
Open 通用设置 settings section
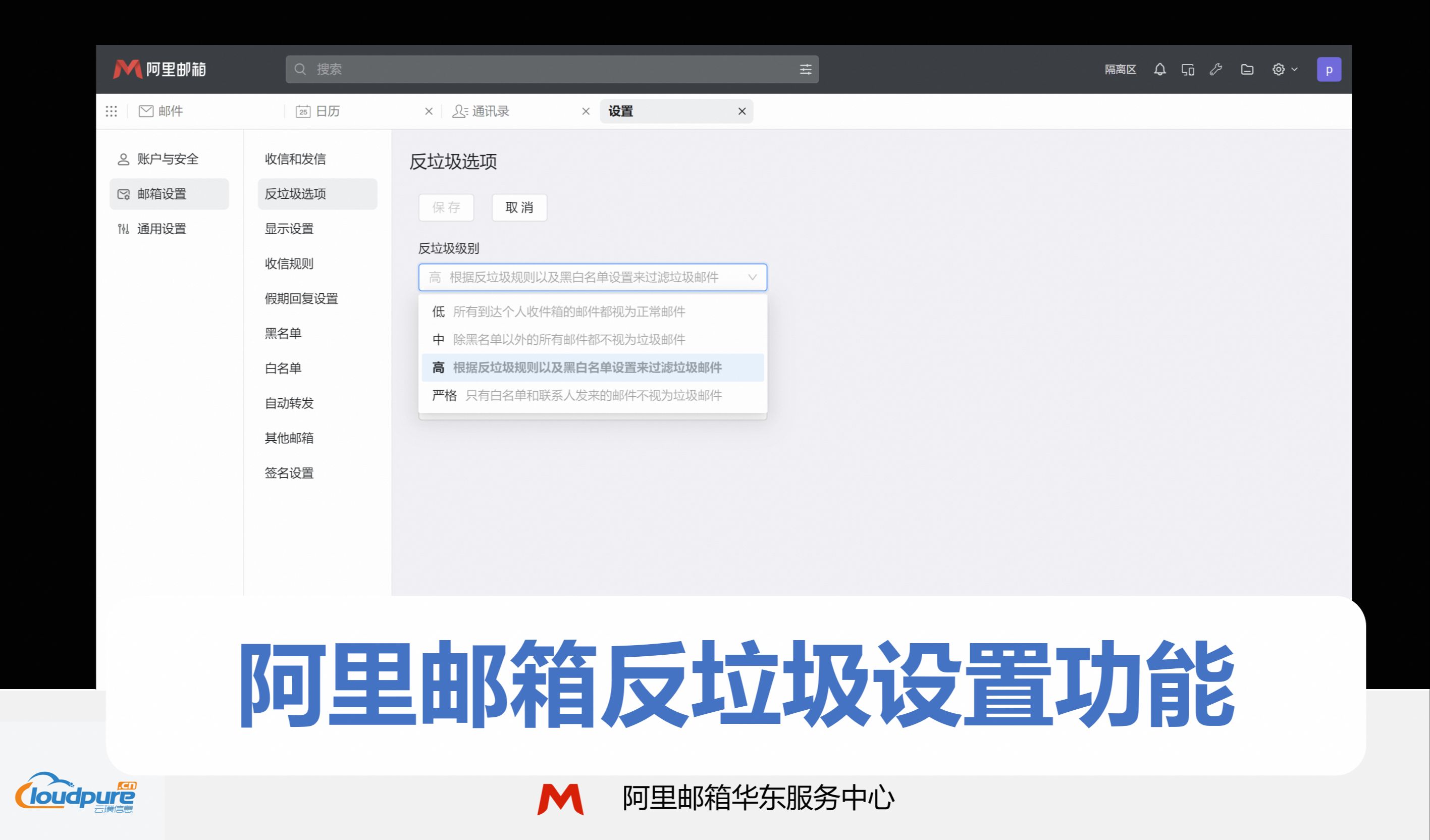(x=169, y=229)
